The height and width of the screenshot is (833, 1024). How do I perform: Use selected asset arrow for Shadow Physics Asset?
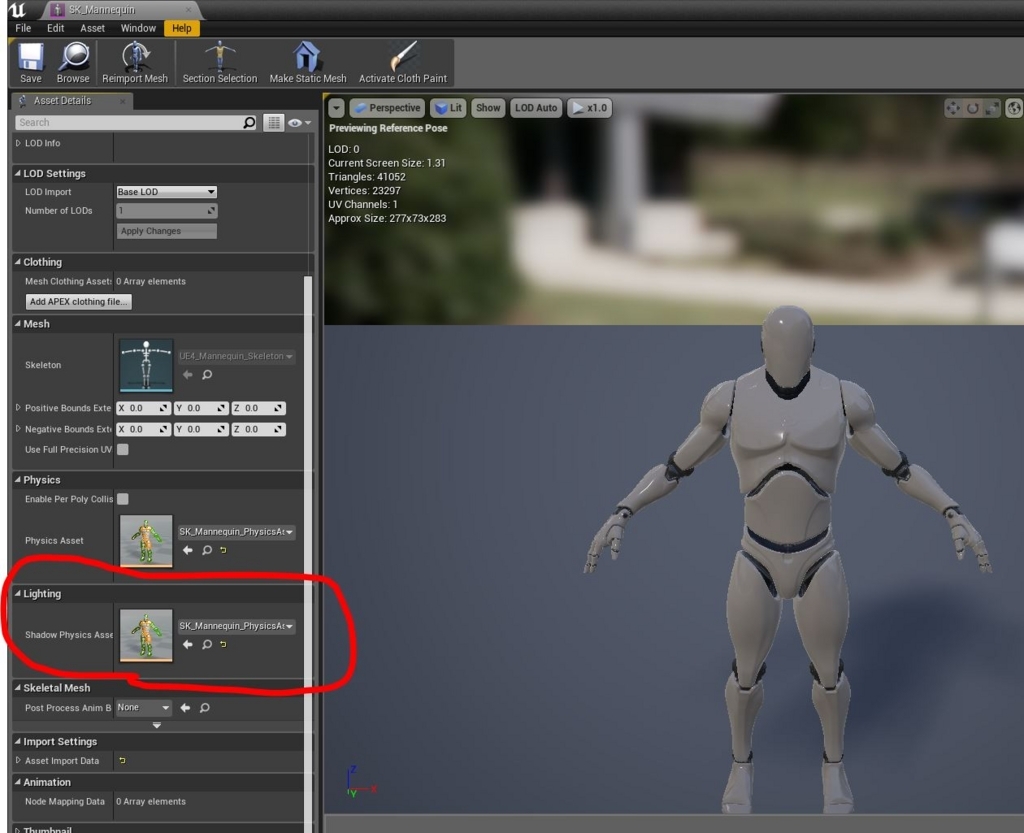(187, 644)
